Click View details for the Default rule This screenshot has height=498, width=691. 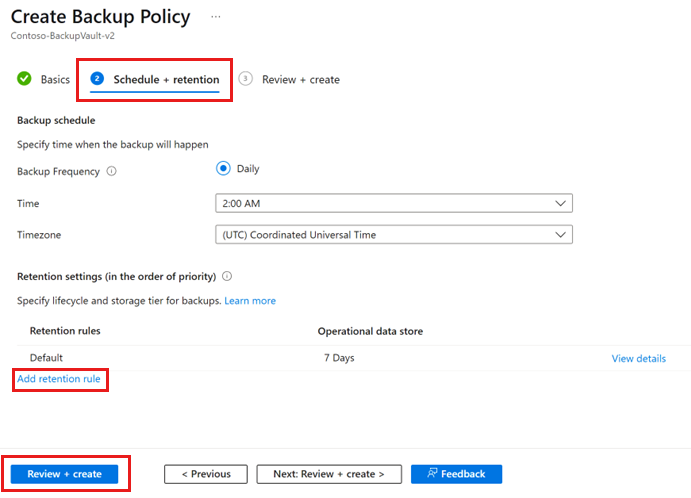point(638,358)
